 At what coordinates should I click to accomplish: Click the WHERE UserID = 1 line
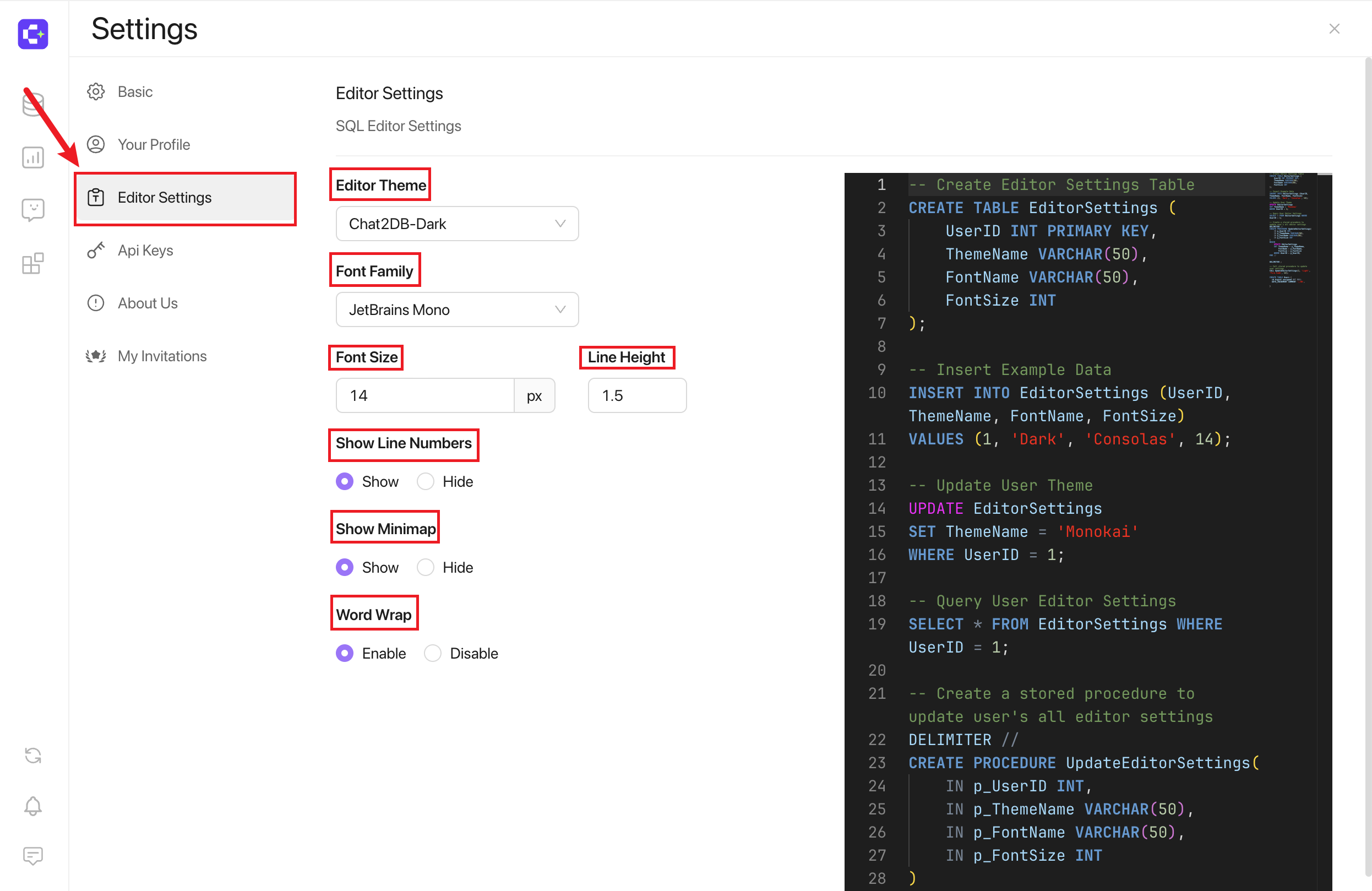pyautogui.click(x=986, y=555)
